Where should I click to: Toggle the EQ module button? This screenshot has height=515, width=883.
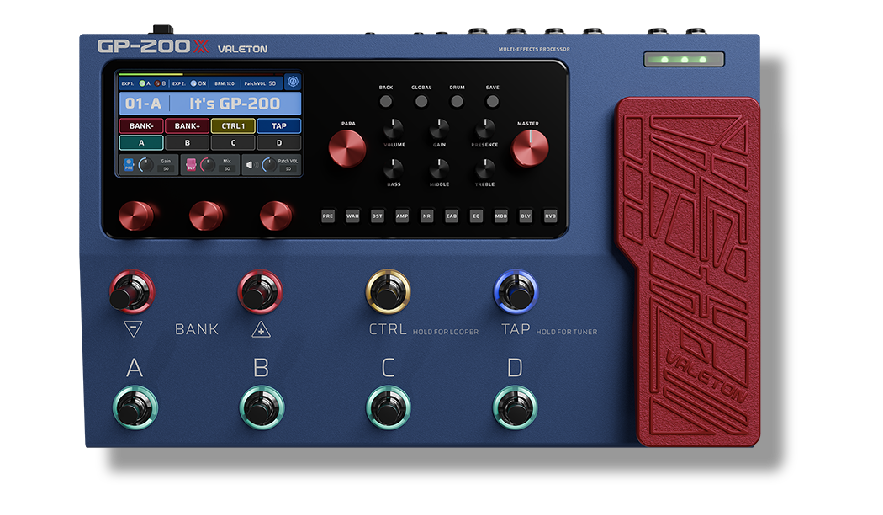point(476,216)
